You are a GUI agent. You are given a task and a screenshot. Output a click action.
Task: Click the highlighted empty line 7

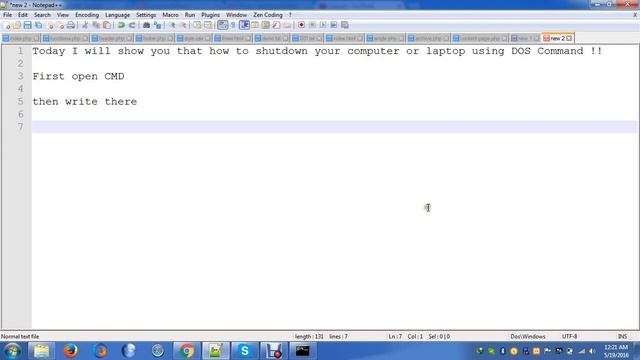click(335, 127)
